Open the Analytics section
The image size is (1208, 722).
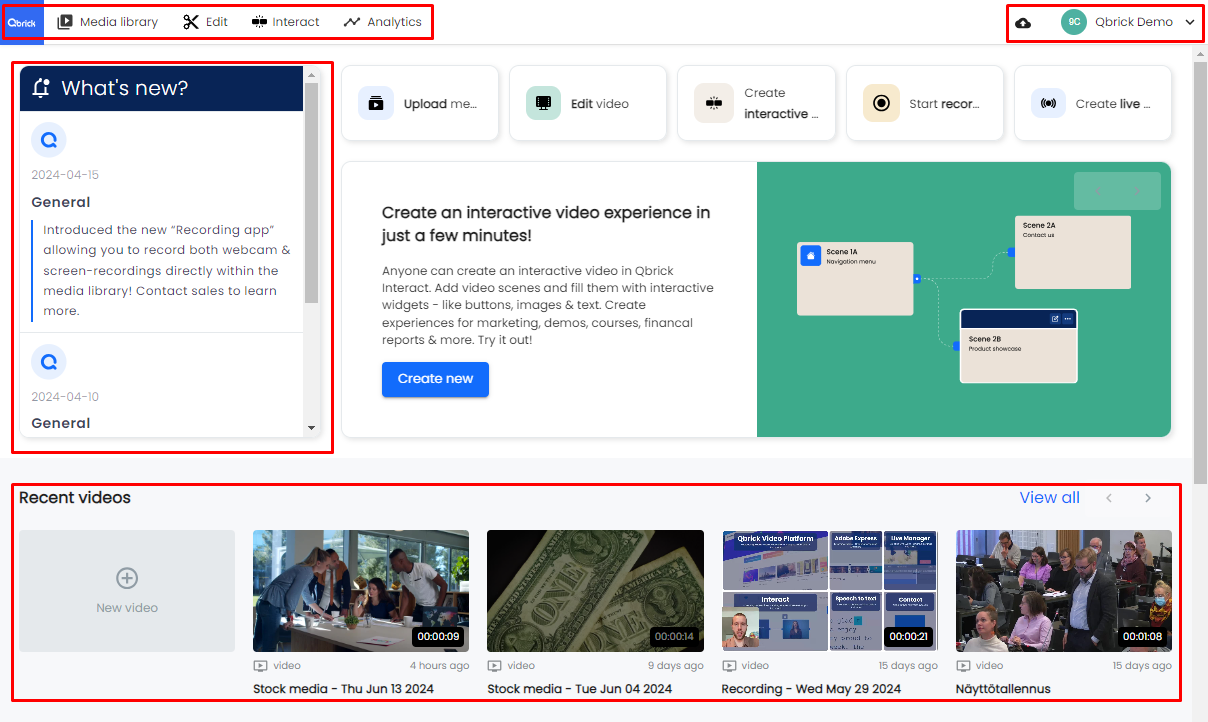pyautogui.click(x=382, y=22)
